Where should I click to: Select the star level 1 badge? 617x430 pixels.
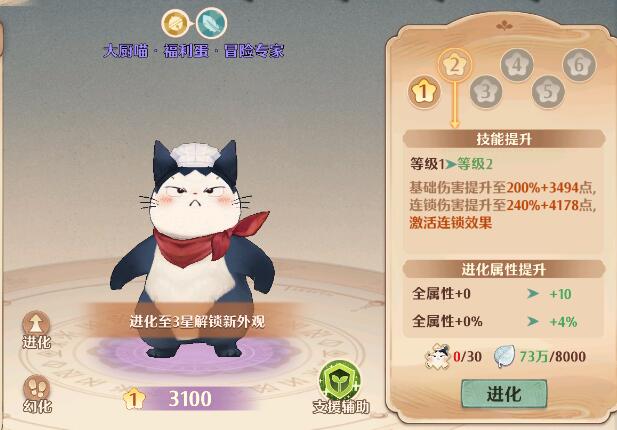click(x=424, y=92)
